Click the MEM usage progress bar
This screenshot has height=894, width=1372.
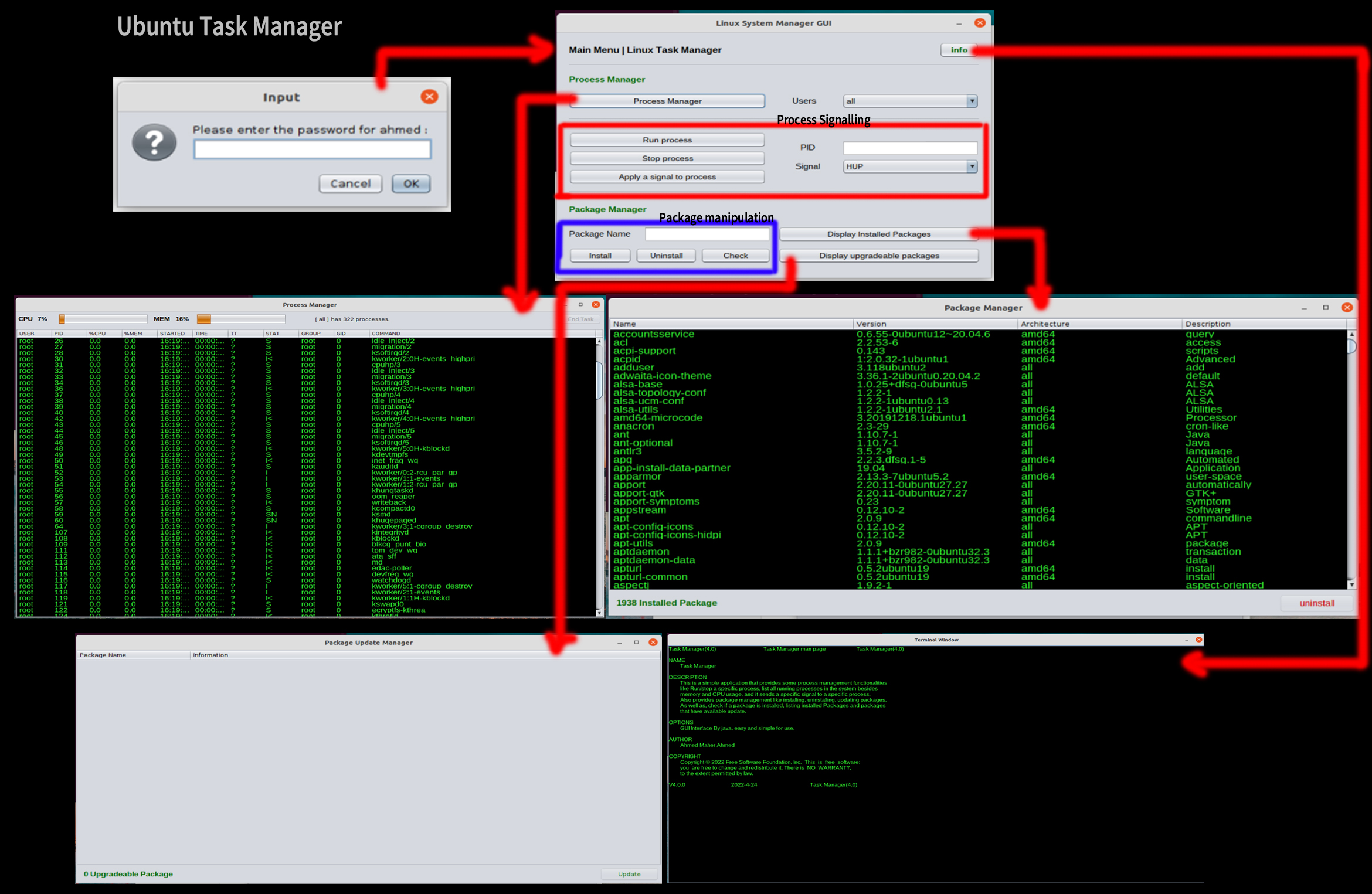point(241,319)
